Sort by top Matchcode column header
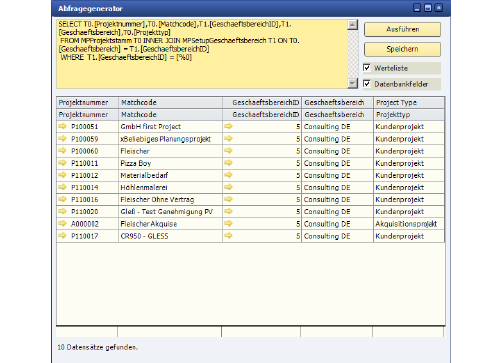 click(x=170, y=103)
